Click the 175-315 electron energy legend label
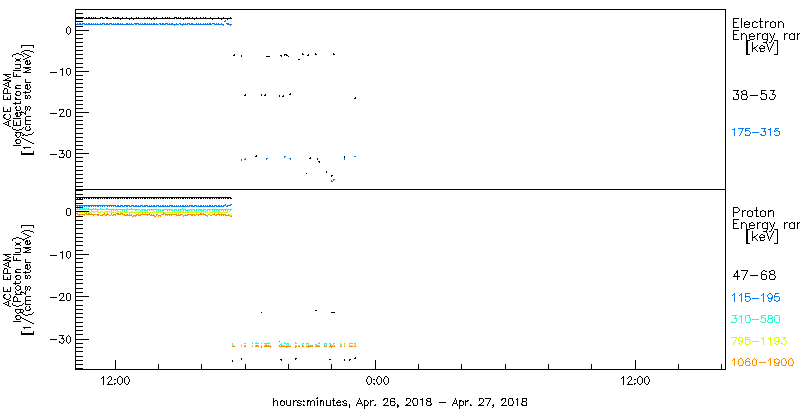 tap(756, 133)
